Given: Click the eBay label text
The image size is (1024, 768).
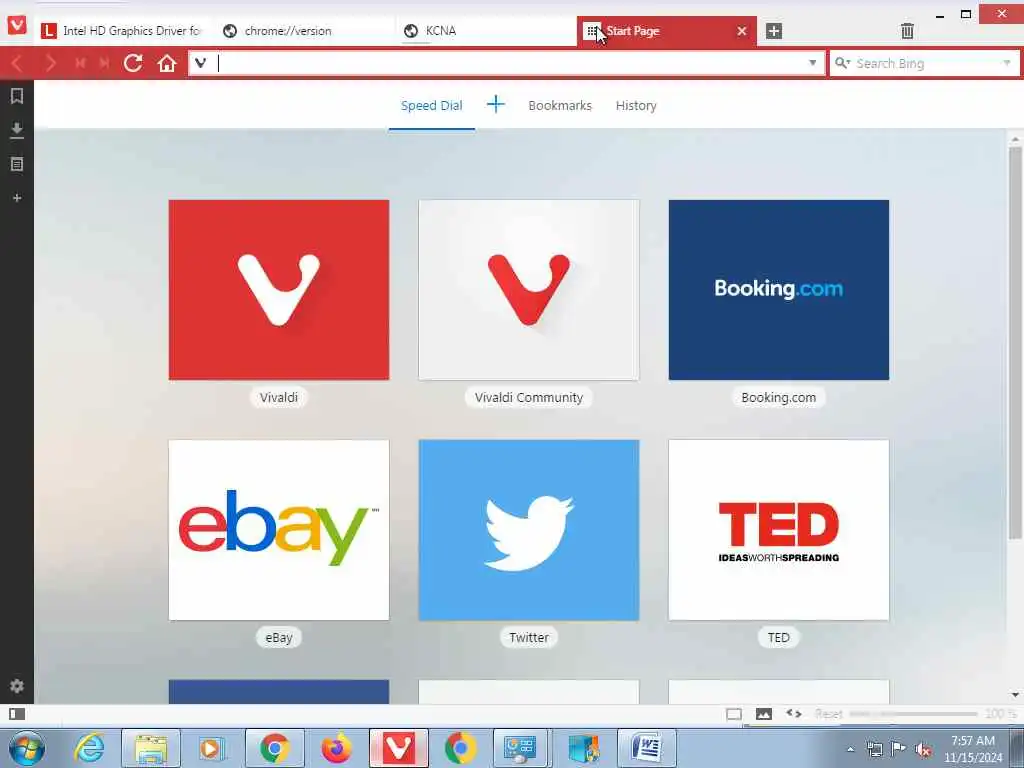Looking at the screenshot, I should [x=279, y=637].
